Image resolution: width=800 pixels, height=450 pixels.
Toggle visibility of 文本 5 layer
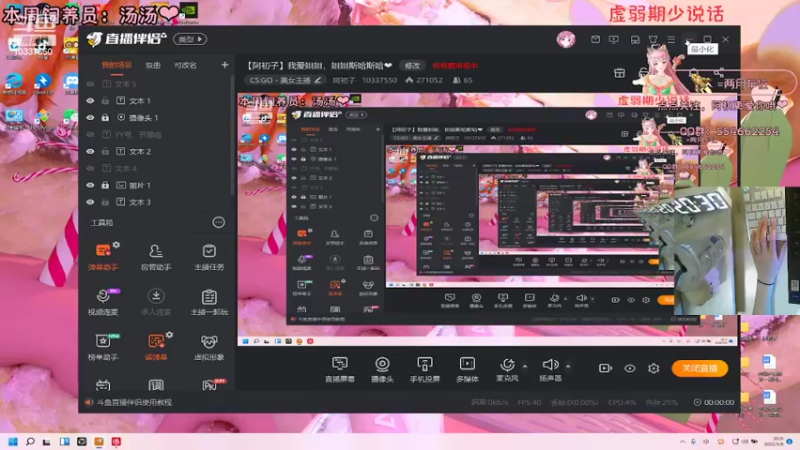(90, 84)
